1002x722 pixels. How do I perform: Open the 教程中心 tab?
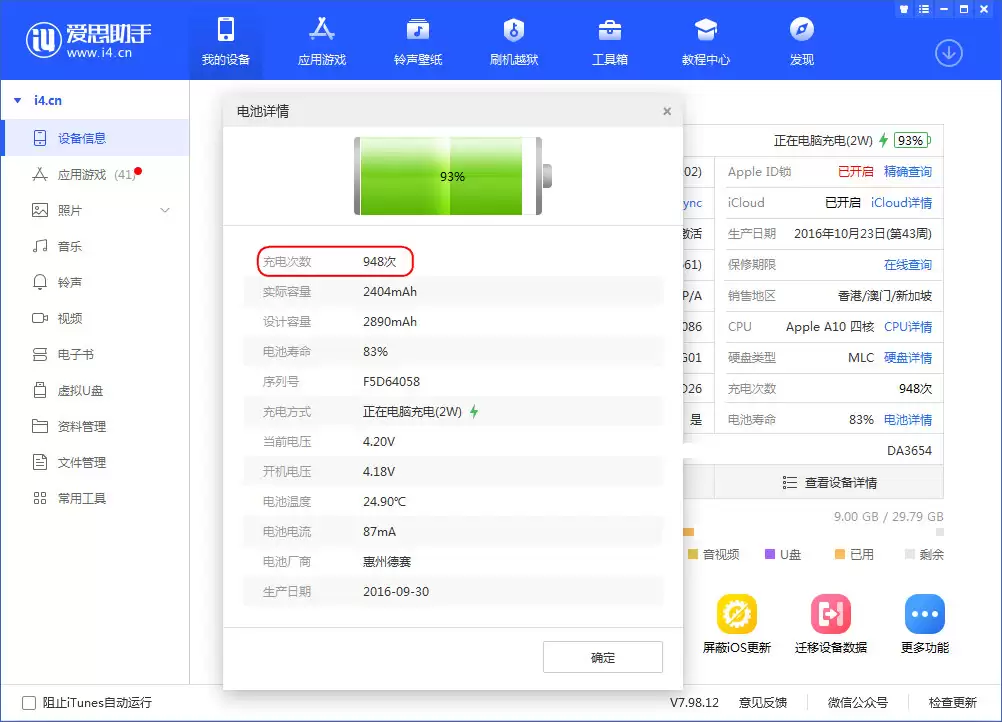tap(705, 41)
